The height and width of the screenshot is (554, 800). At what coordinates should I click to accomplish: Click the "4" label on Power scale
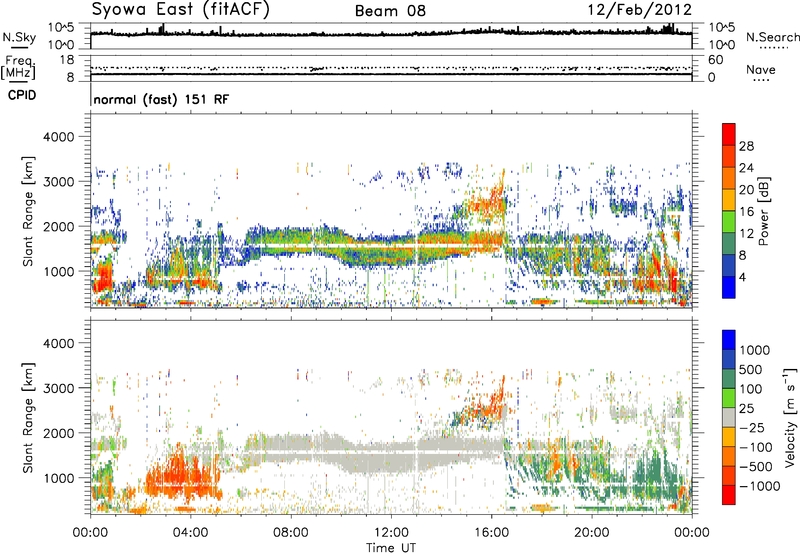[742, 277]
